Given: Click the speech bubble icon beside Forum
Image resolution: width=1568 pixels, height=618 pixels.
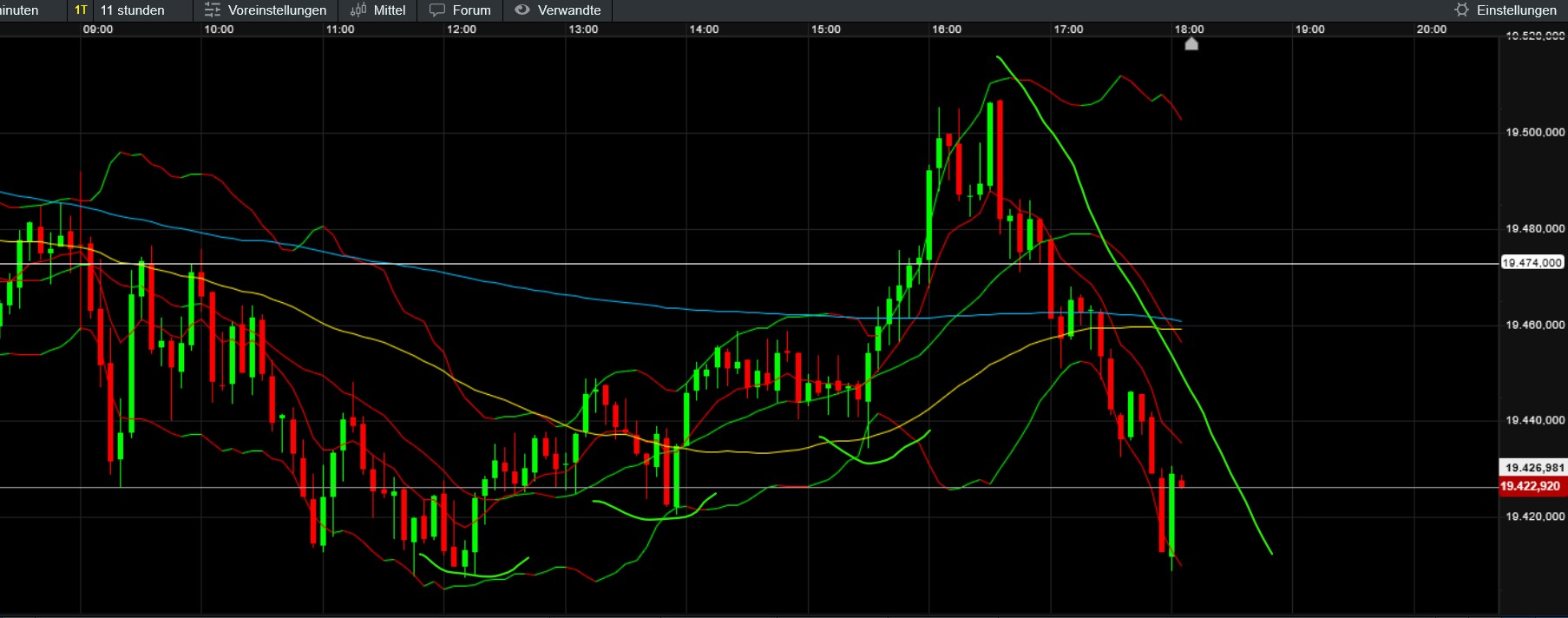Looking at the screenshot, I should [437, 10].
